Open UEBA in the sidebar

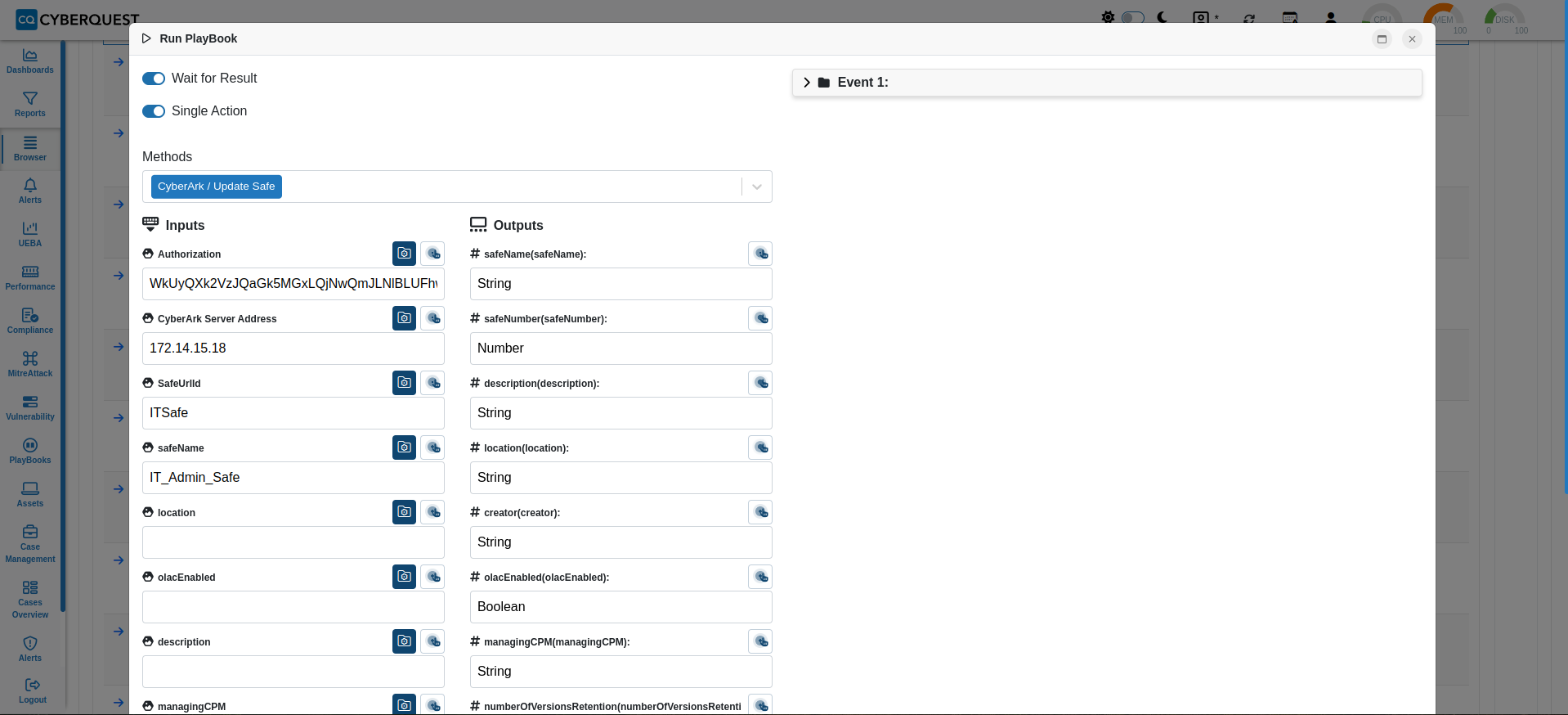pos(30,235)
